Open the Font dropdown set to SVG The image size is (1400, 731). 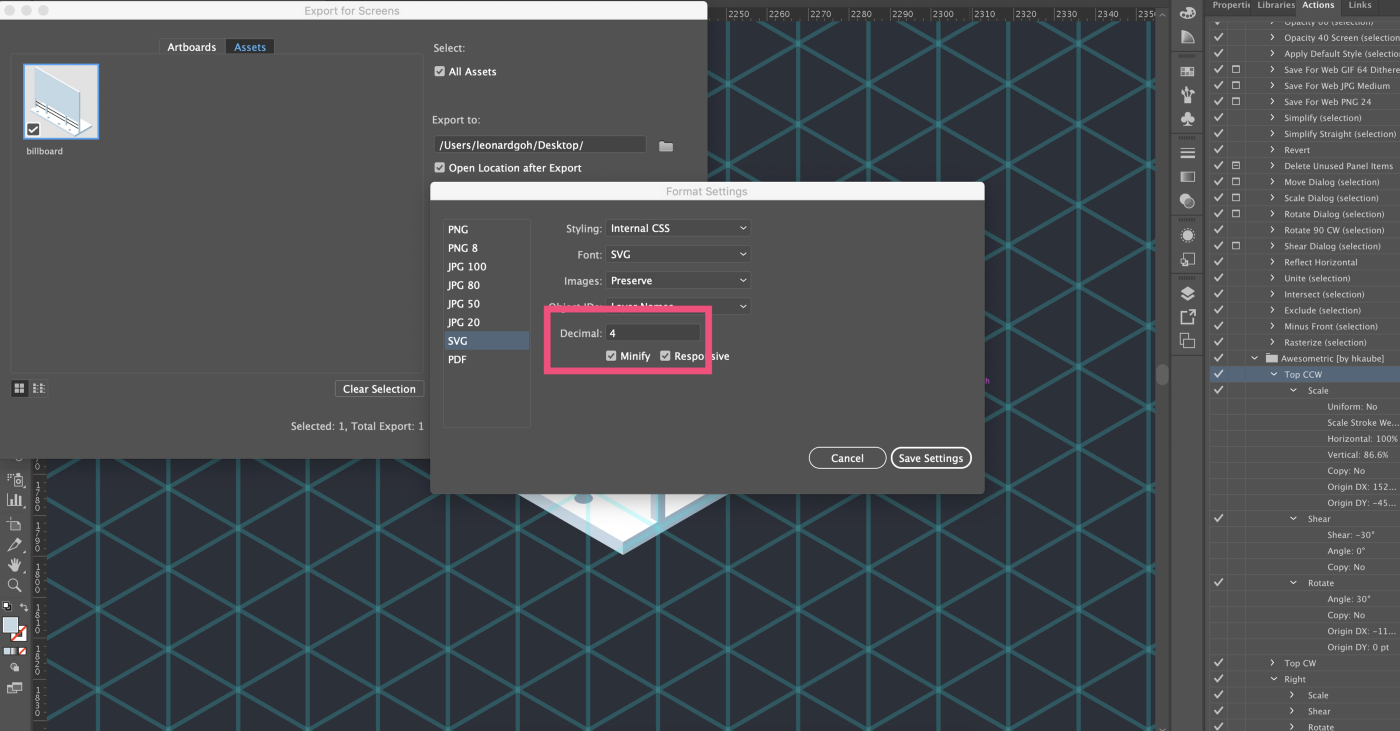pos(678,255)
